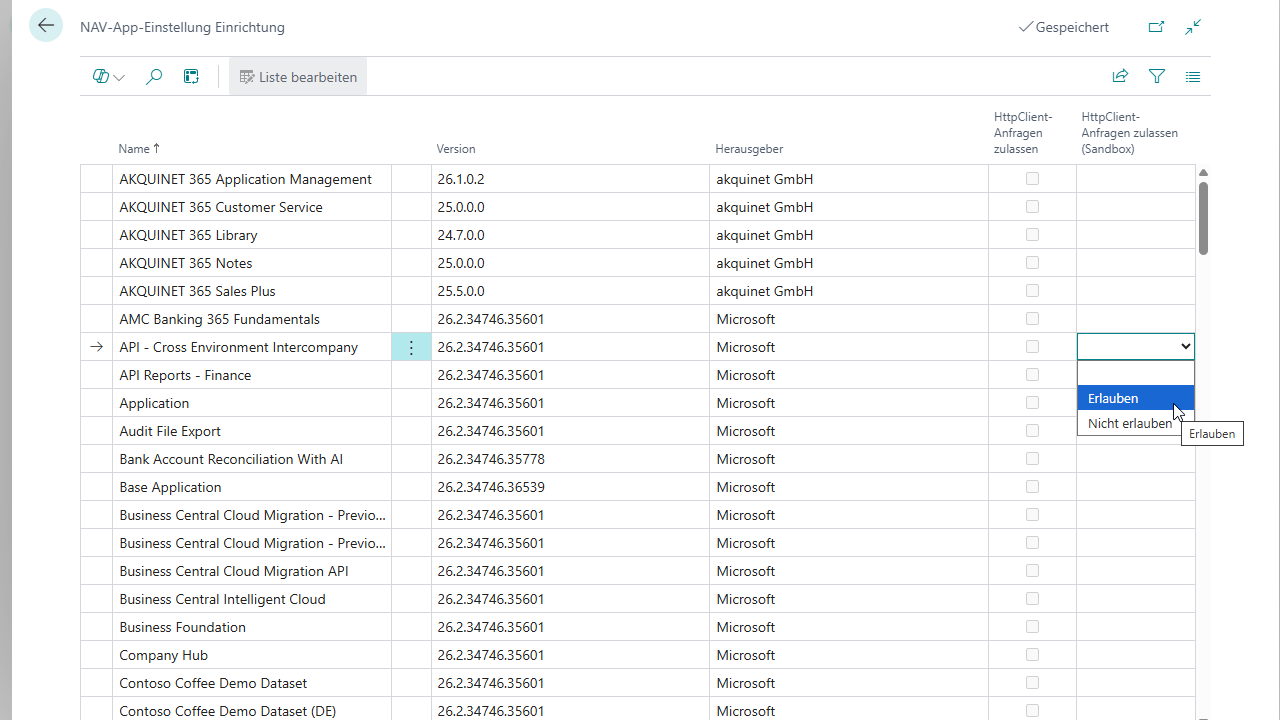Click the scrollbar up arrow
The width and height of the screenshot is (1280, 720).
pos(1203,173)
